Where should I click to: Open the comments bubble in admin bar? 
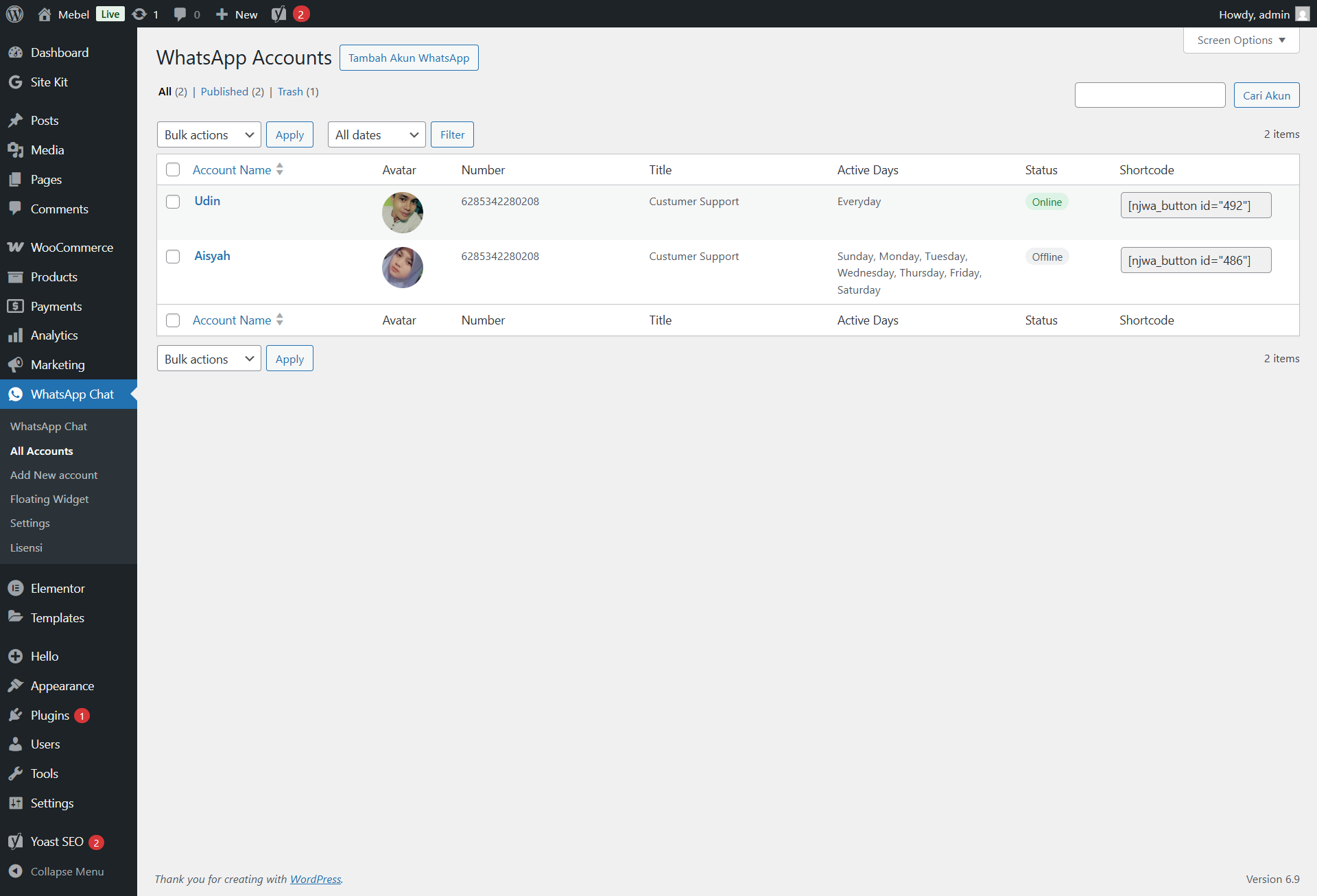(x=180, y=14)
